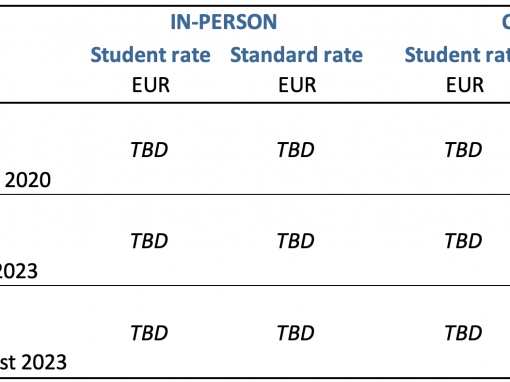This screenshot has width=510, height=382.
Task: Click the partially visible right-side Student rate header
Action: pos(457,55)
